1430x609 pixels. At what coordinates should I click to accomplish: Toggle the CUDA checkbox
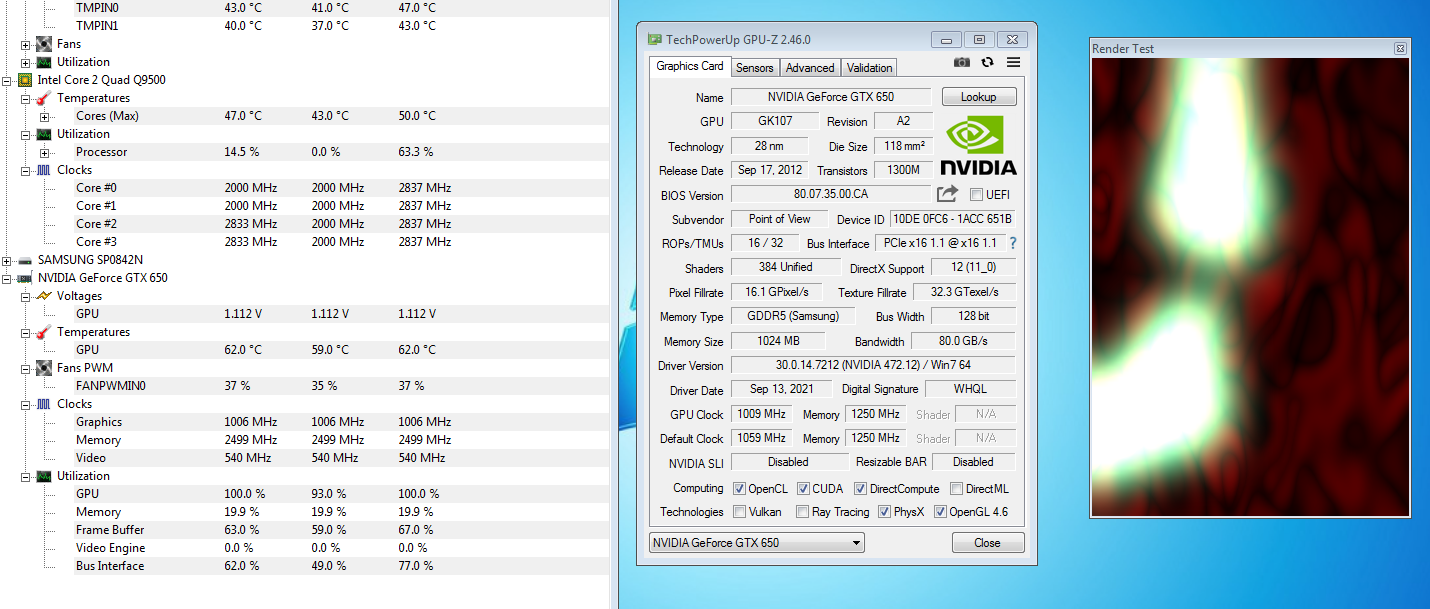point(803,489)
